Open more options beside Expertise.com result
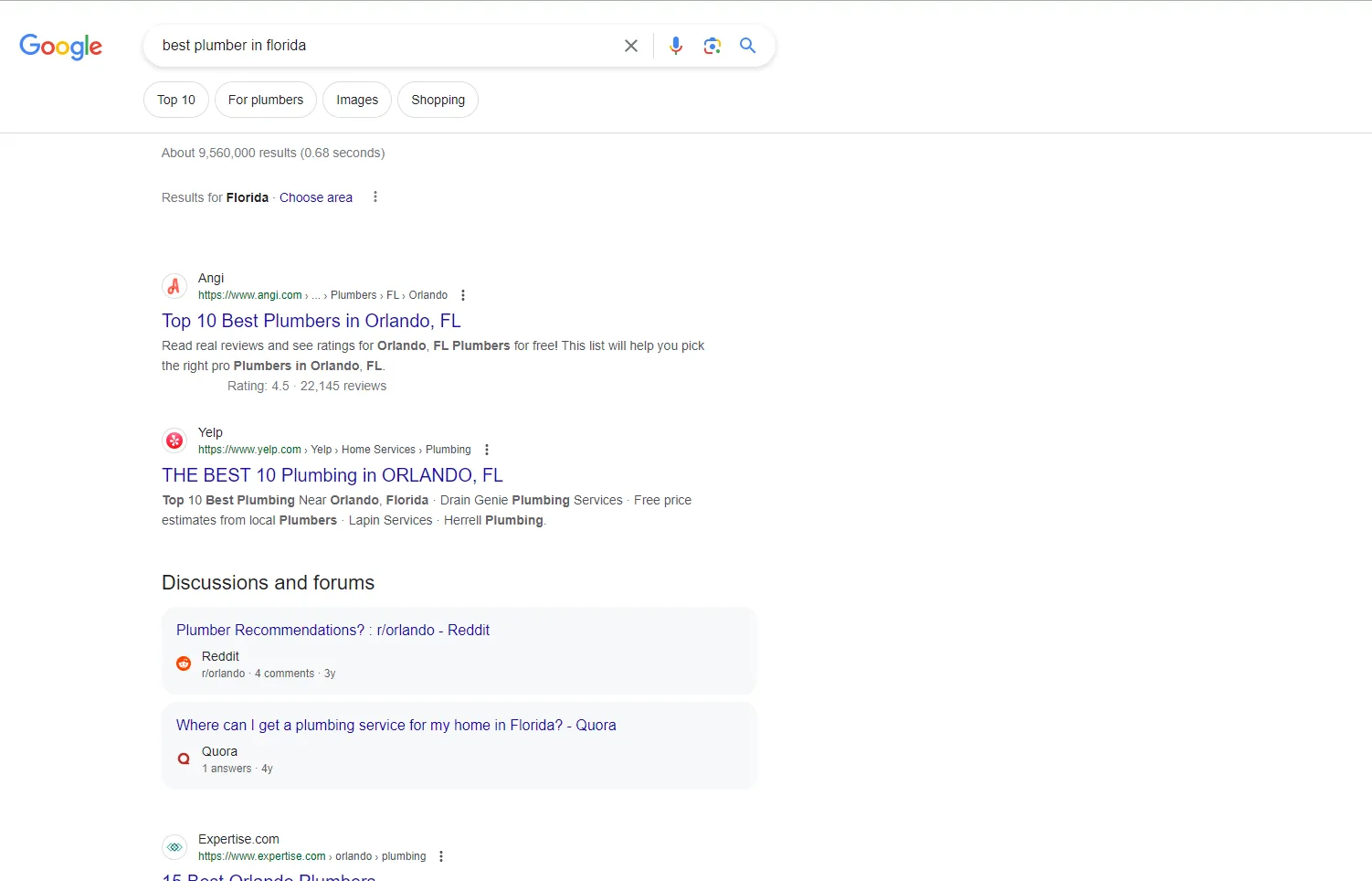This screenshot has width=1372, height=881. 441,856
